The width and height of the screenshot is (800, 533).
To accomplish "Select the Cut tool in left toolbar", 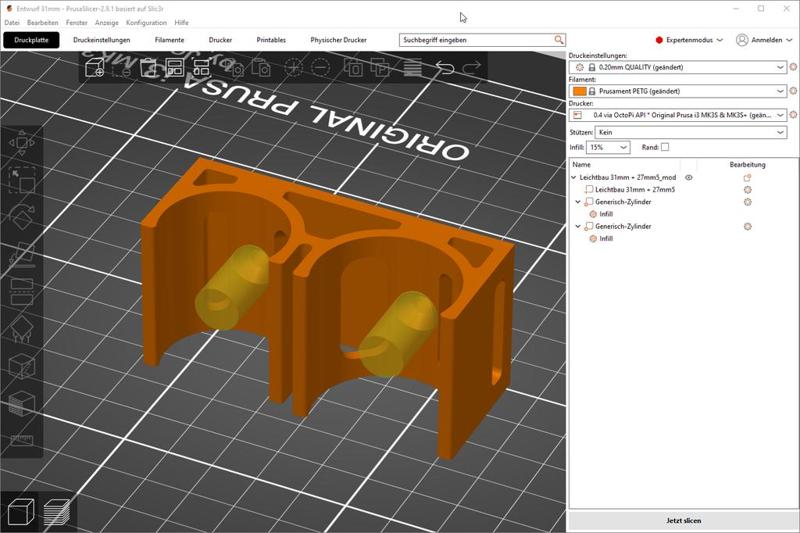I will [21, 291].
